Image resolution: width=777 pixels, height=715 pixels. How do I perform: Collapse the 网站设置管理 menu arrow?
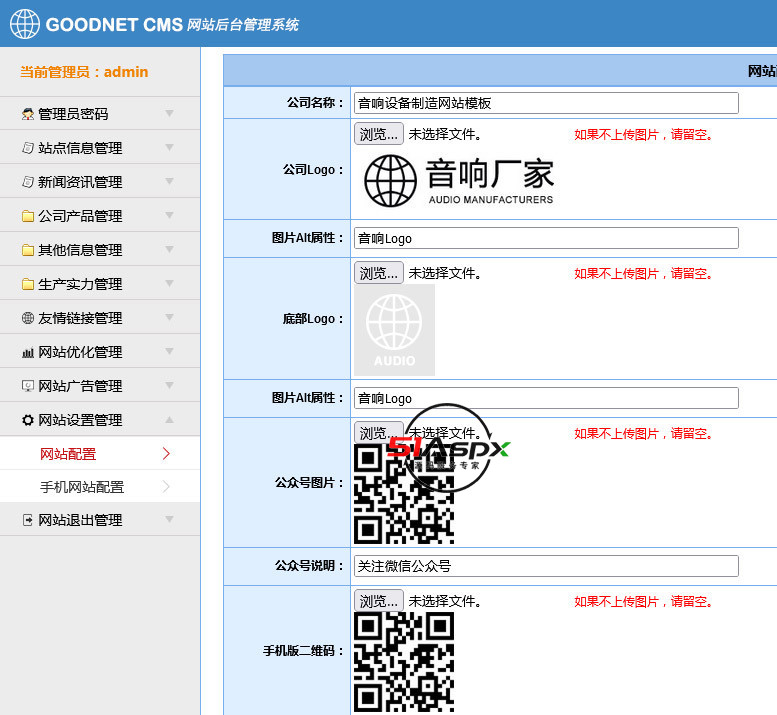click(x=169, y=420)
